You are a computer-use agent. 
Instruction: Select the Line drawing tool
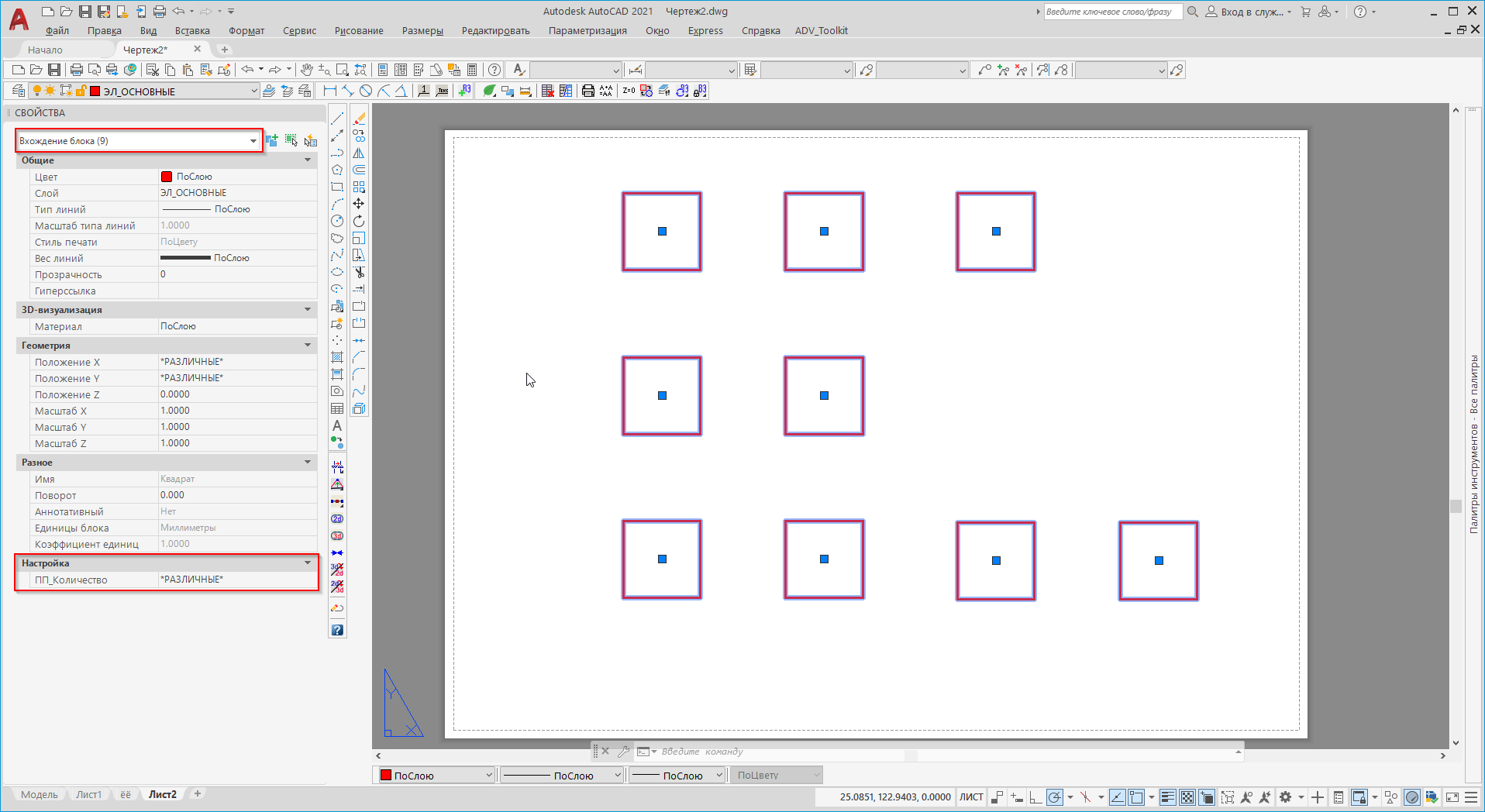click(337, 119)
